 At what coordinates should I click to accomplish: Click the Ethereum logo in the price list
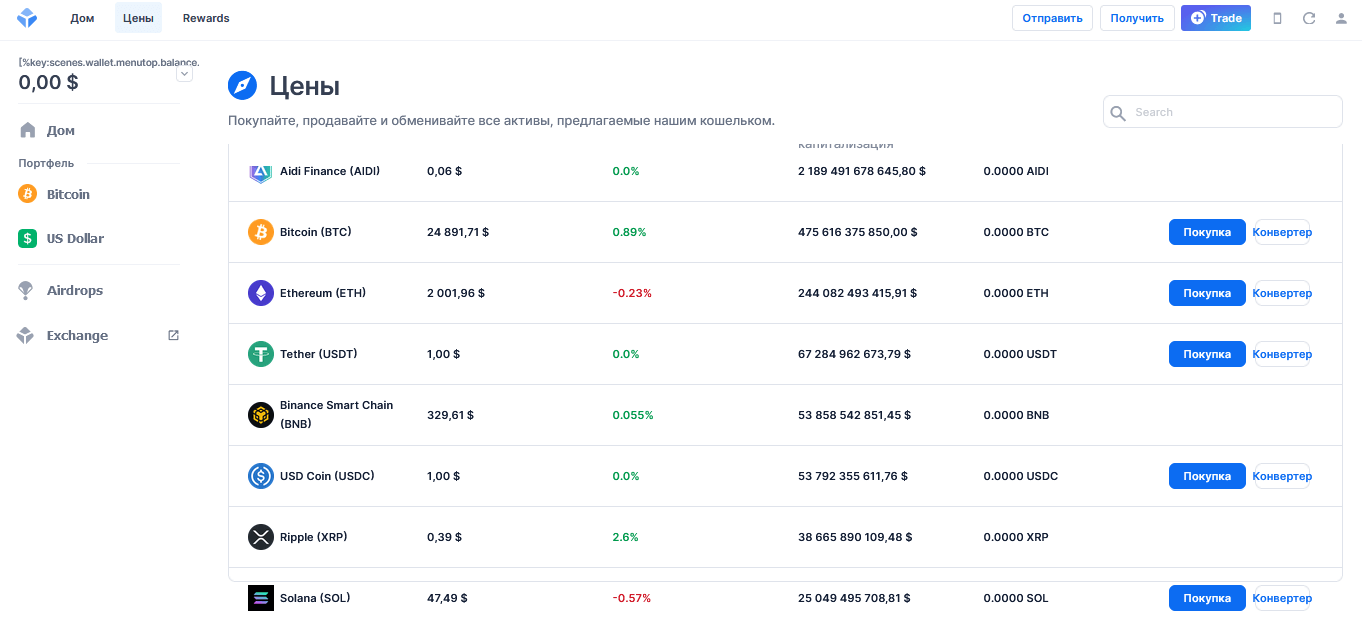(x=261, y=293)
